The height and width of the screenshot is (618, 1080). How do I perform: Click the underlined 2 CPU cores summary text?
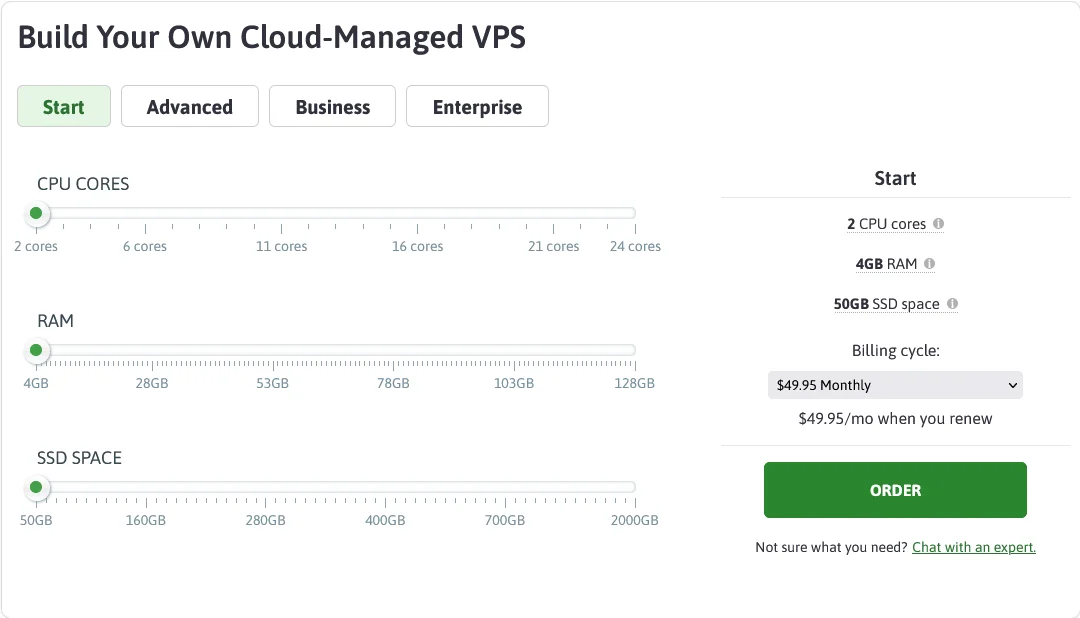[885, 223]
